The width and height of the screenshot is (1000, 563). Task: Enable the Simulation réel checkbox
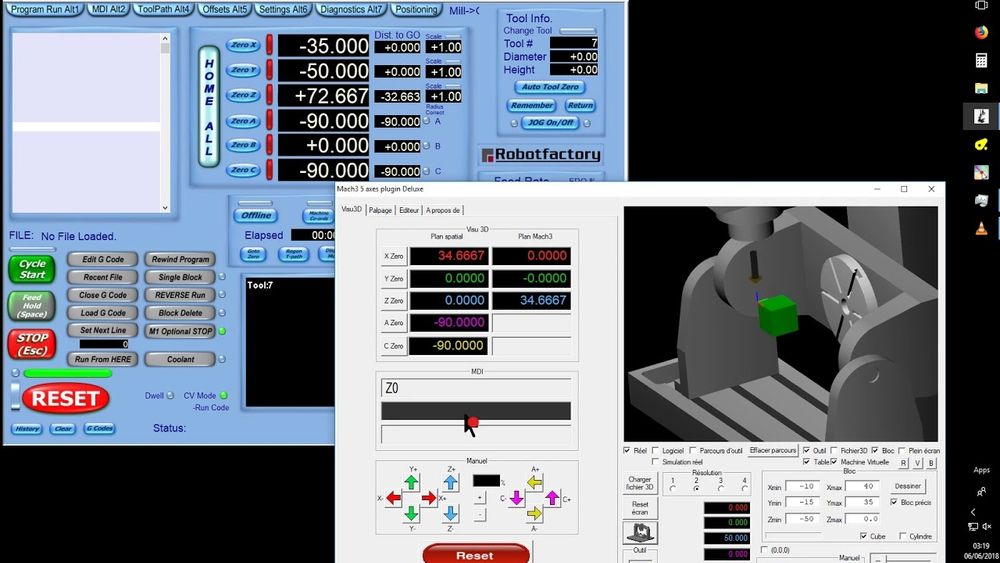point(656,462)
